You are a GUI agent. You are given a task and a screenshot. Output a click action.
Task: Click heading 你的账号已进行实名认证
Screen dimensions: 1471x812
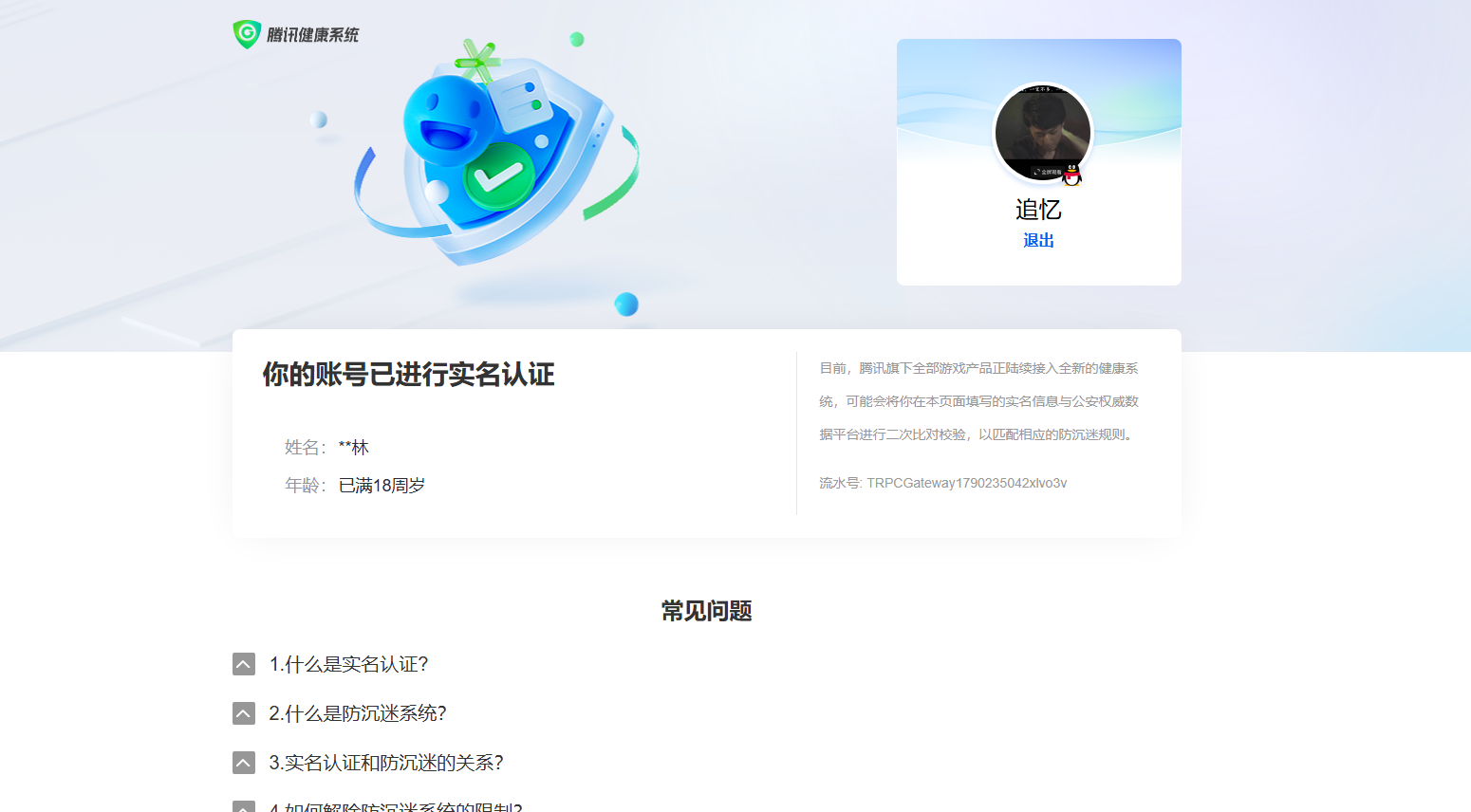(408, 375)
